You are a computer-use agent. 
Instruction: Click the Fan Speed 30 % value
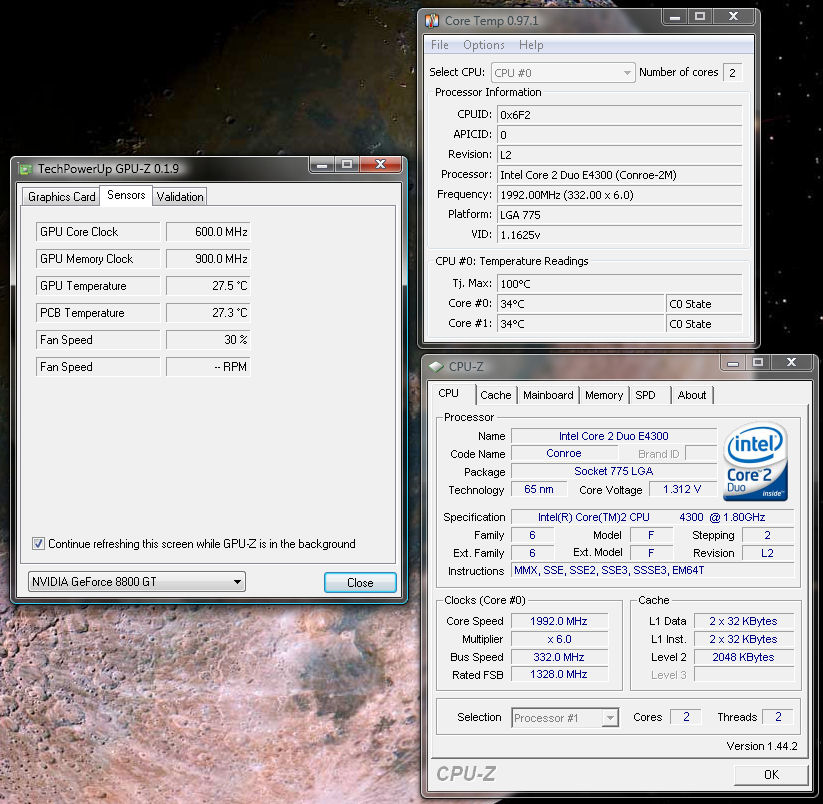208,340
